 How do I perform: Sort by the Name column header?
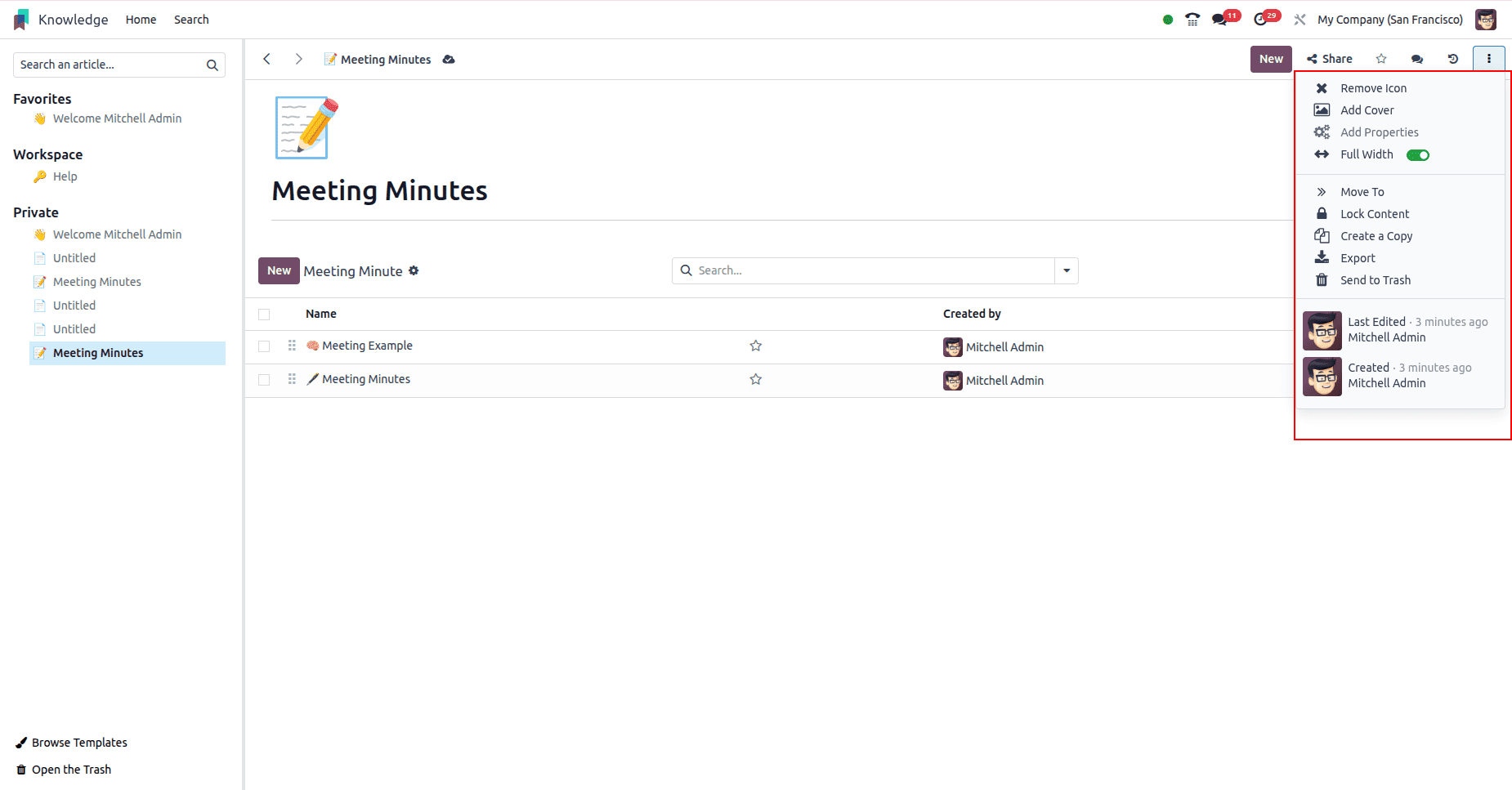tap(321, 314)
